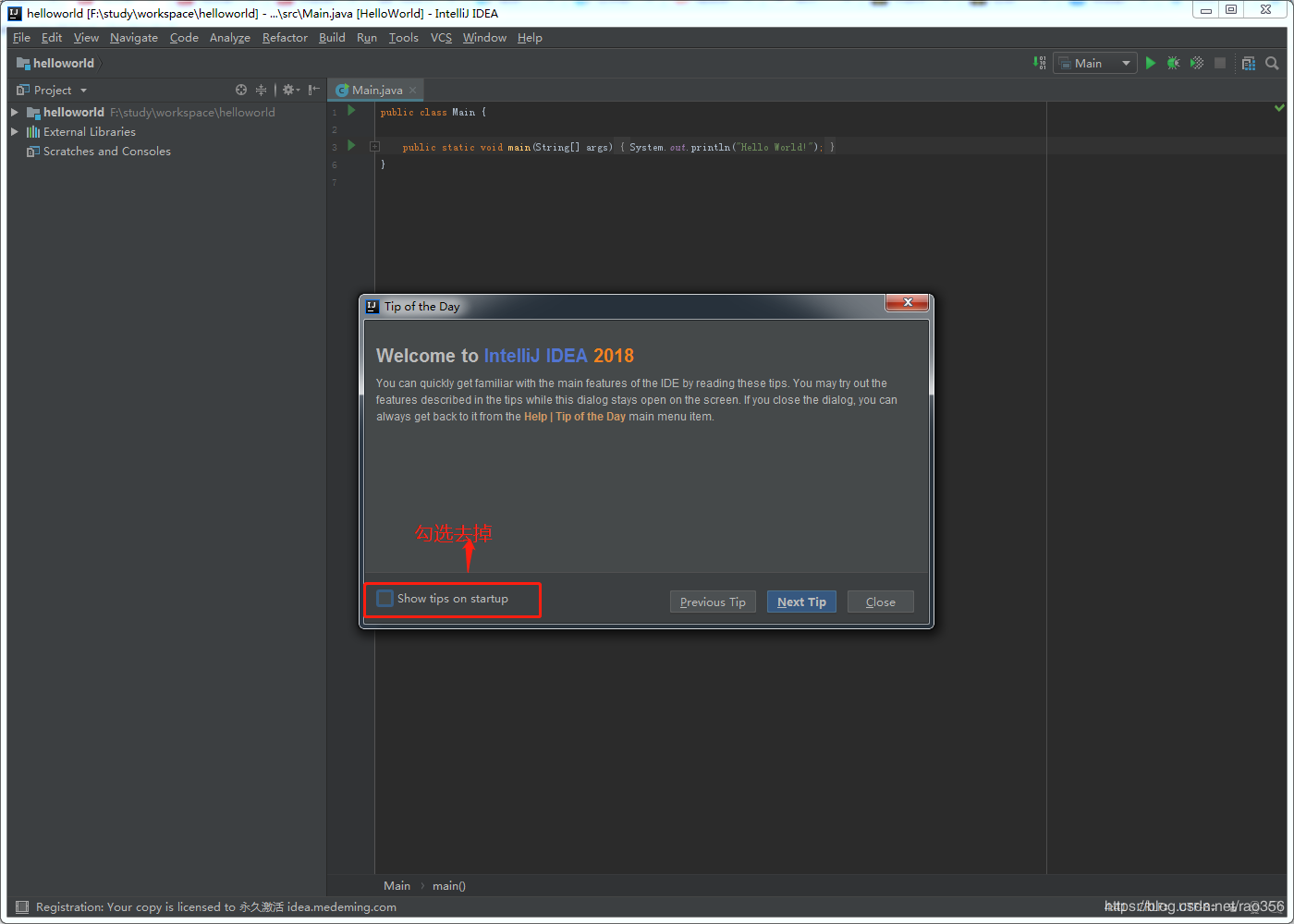Open the Help menu
Screen dimensions: 1294x924
pos(530,38)
